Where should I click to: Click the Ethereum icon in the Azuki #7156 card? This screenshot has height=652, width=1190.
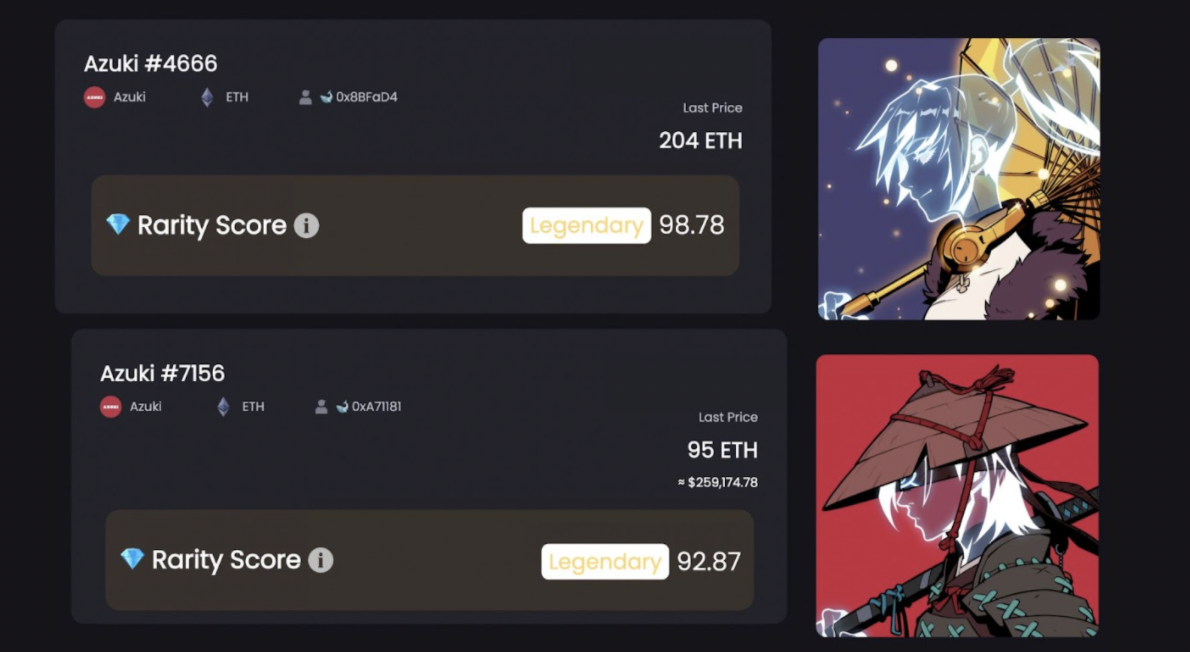pos(223,407)
